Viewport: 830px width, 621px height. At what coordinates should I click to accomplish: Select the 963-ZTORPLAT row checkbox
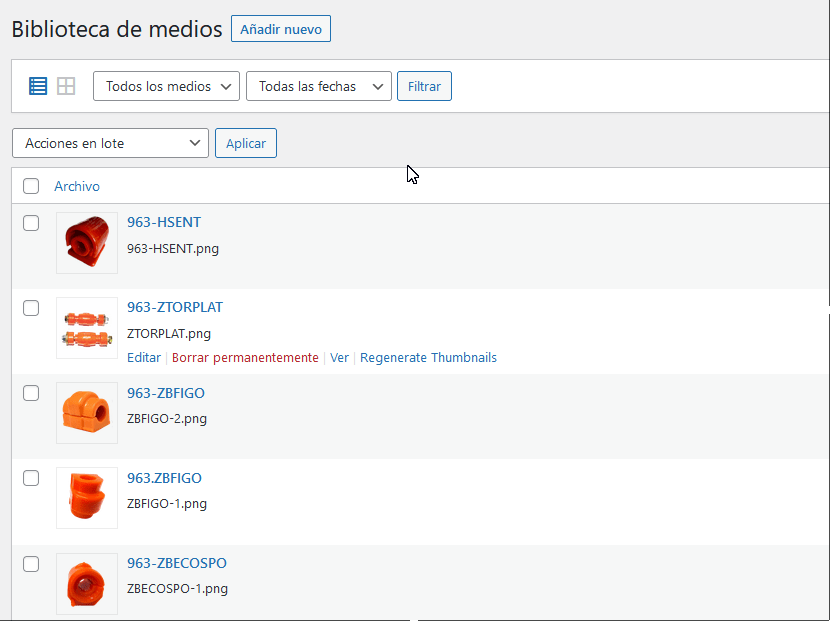point(31,308)
